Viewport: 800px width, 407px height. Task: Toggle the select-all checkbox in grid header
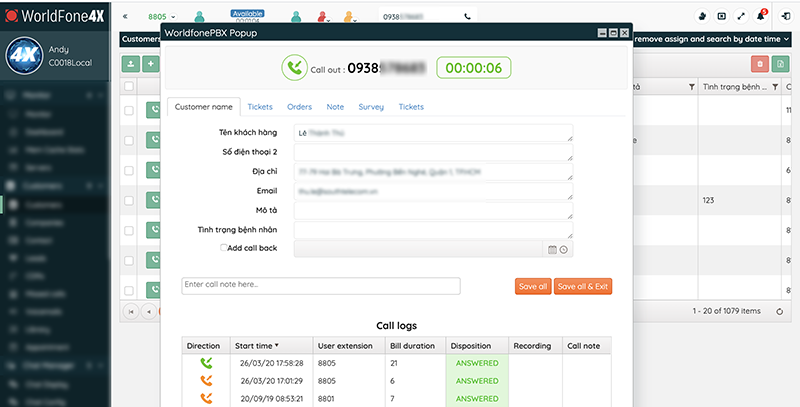point(129,86)
